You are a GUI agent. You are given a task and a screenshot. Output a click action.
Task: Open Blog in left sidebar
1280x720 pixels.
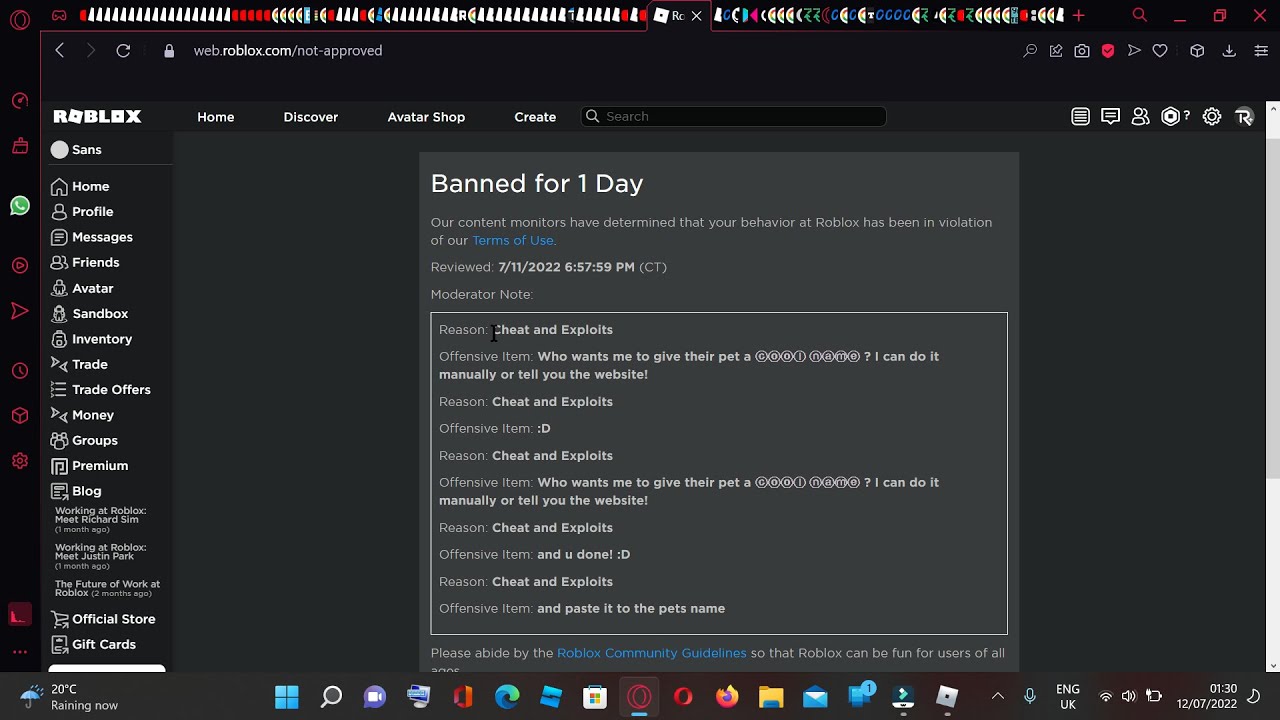[76, 491]
